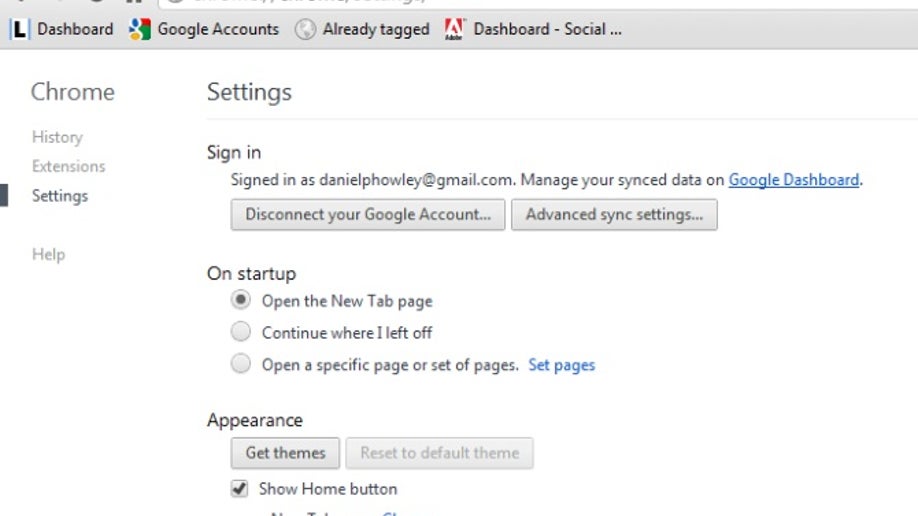Image resolution: width=918 pixels, height=516 pixels.
Task: Select Settings in Chrome sidebar
Action: (60, 196)
